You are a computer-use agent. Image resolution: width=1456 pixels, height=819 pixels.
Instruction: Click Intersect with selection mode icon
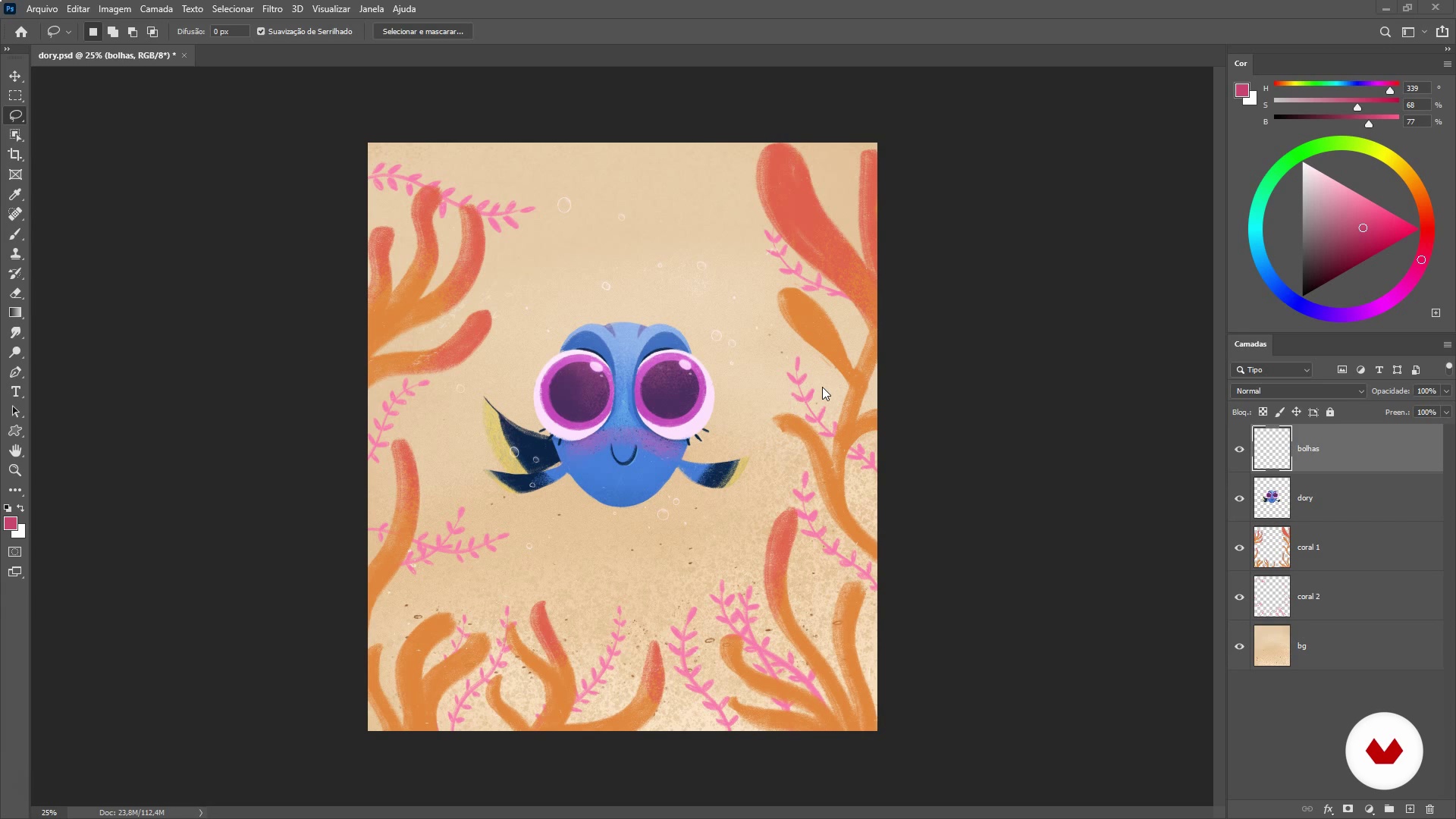(152, 32)
